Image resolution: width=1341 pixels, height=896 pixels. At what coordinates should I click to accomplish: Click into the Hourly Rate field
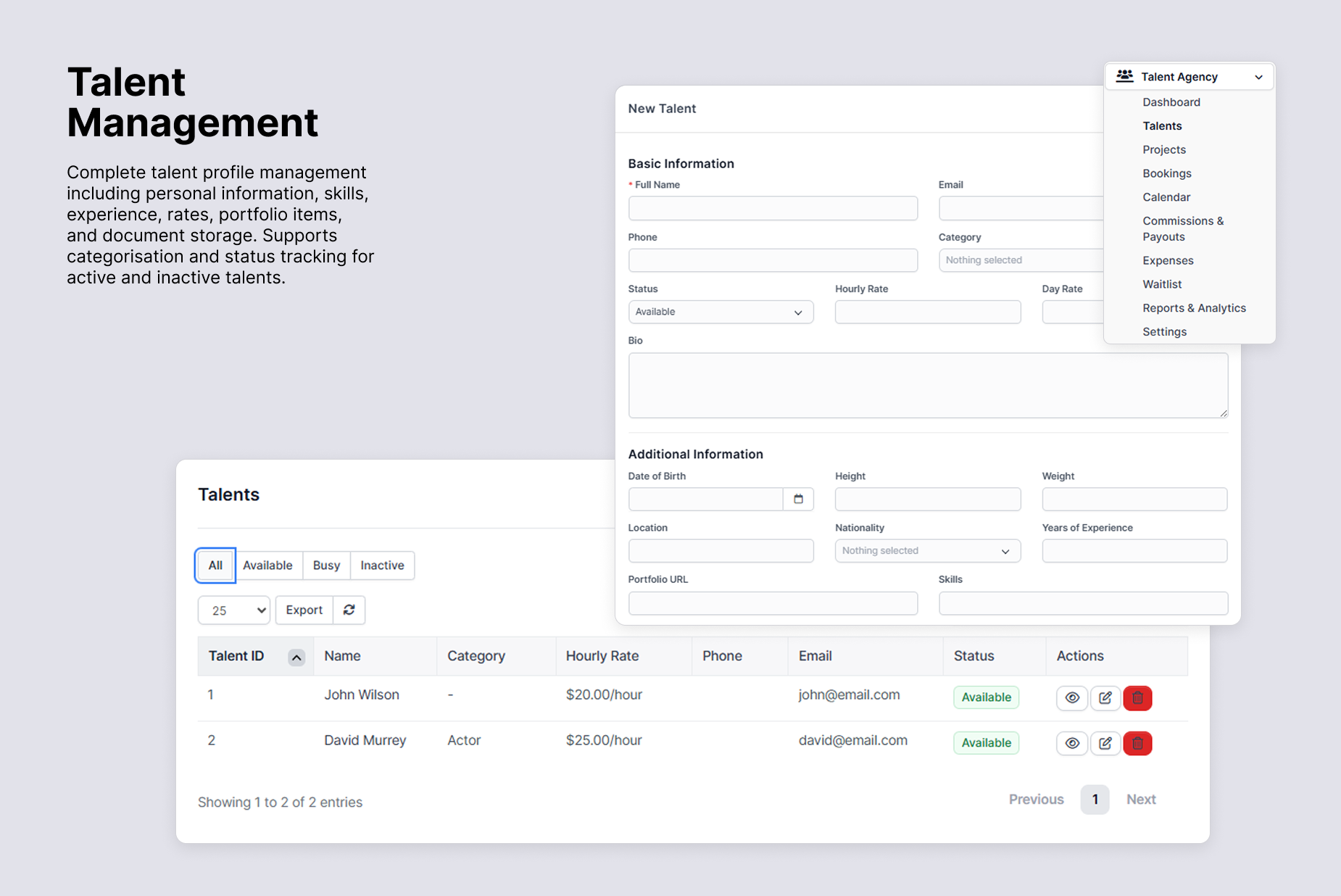click(927, 312)
